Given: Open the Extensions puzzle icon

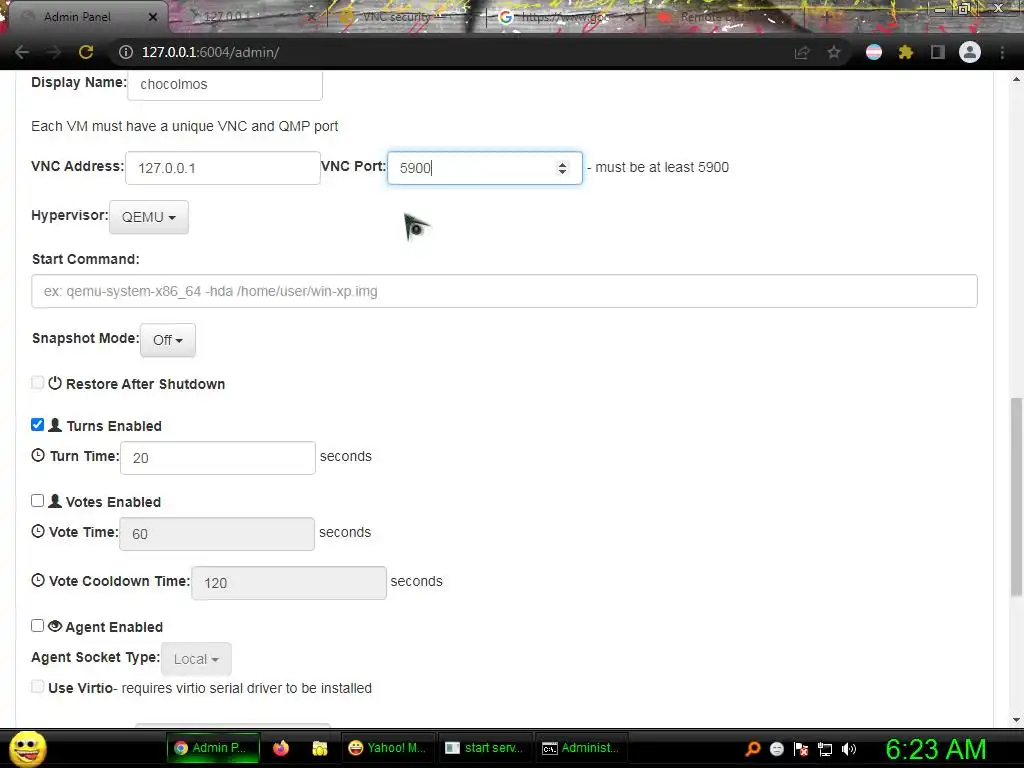Looking at the screenshot, I should 905,52.
